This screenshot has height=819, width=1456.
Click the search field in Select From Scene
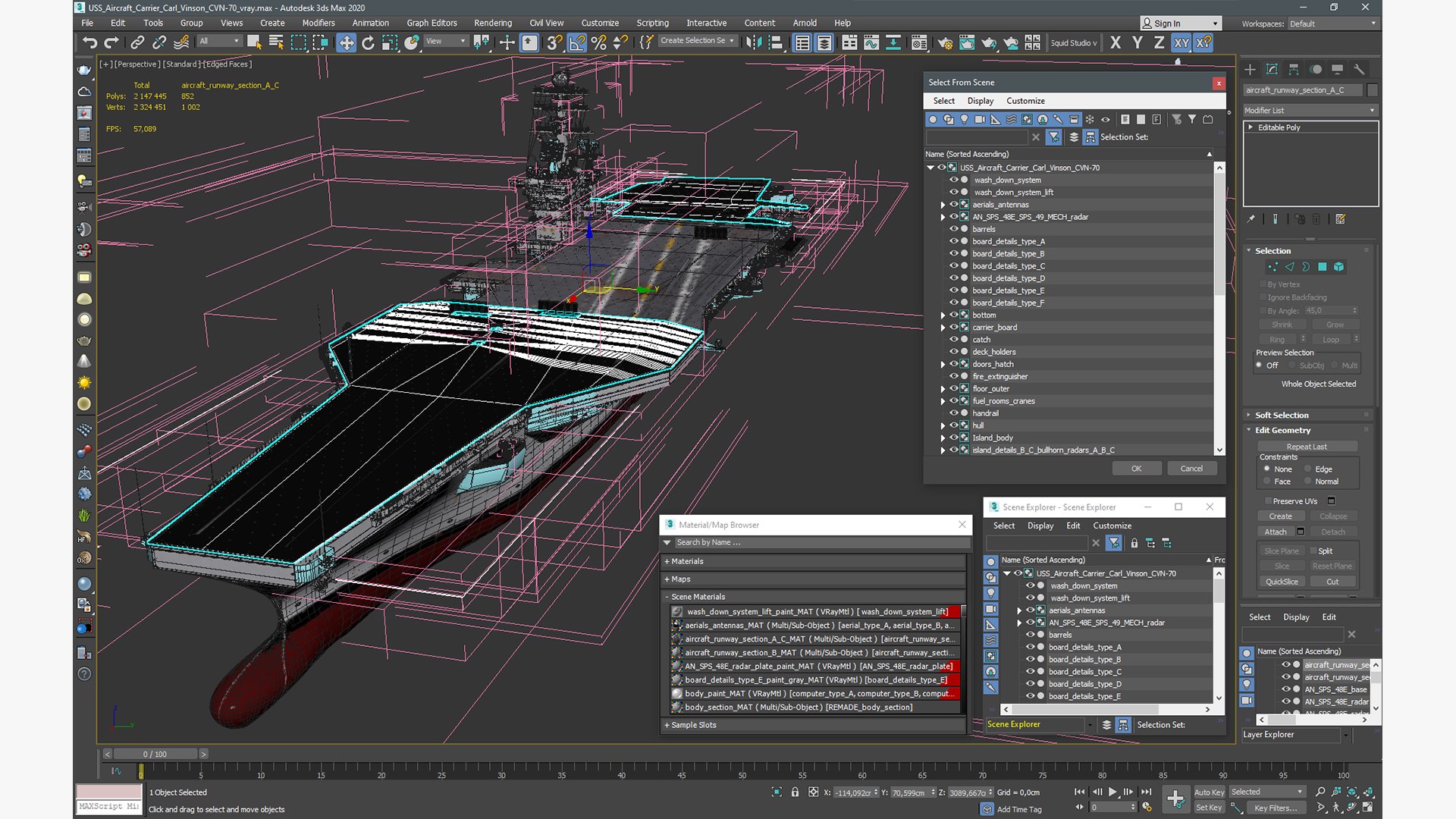point(977,137)
